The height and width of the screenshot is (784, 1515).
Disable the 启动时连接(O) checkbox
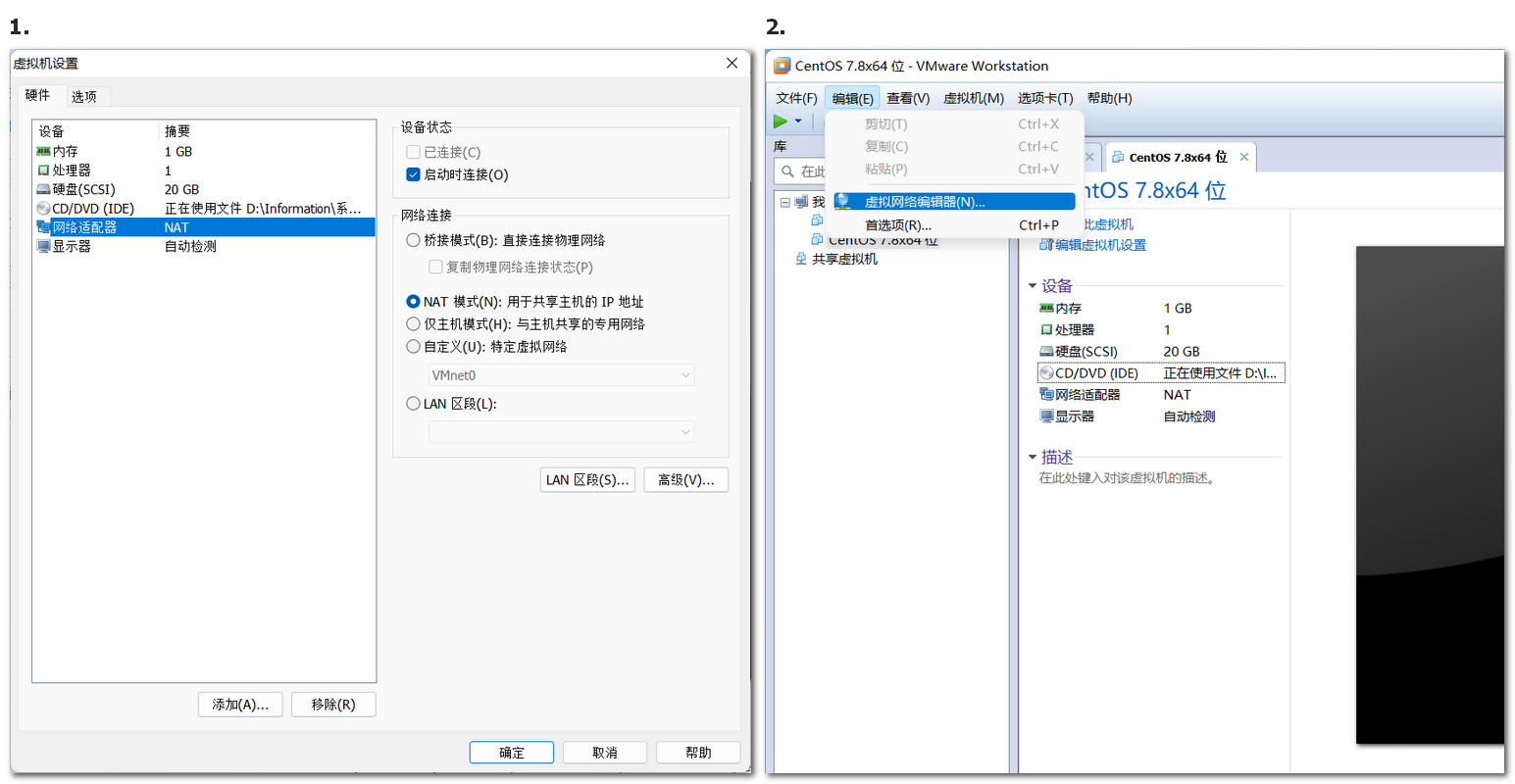[x=413, y=174]
